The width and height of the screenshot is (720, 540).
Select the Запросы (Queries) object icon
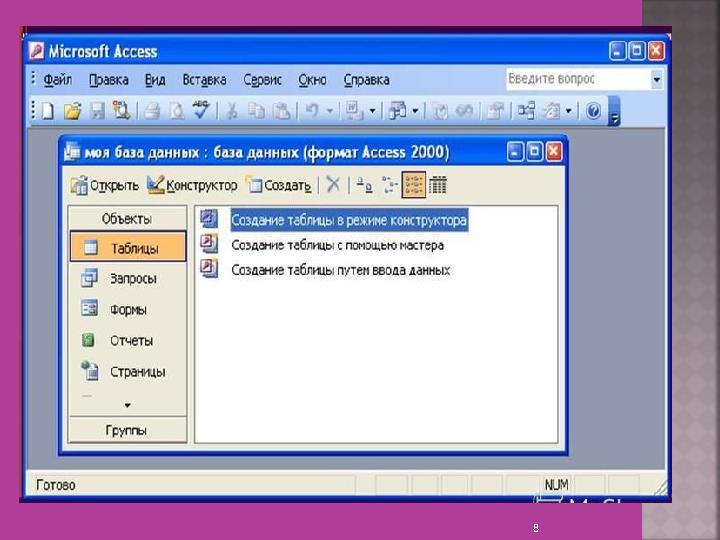89,278
